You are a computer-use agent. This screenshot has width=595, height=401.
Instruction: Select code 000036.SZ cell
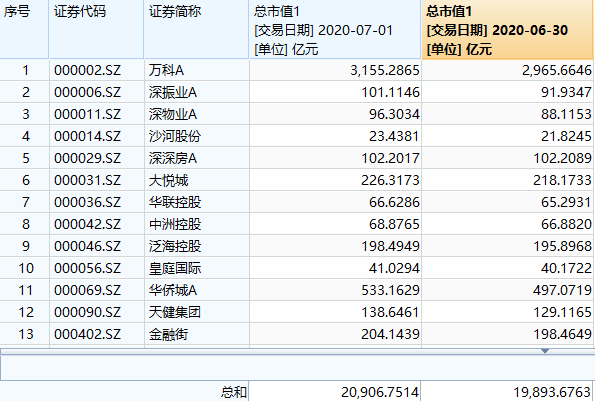click(x=97, y=202)
